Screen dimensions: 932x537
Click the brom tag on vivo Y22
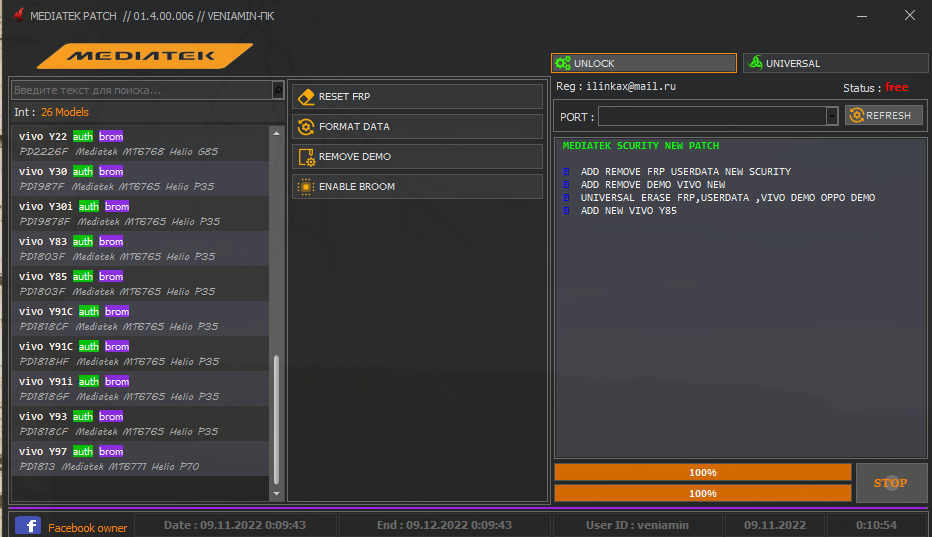pyautogui.click(x=111, y=136)
